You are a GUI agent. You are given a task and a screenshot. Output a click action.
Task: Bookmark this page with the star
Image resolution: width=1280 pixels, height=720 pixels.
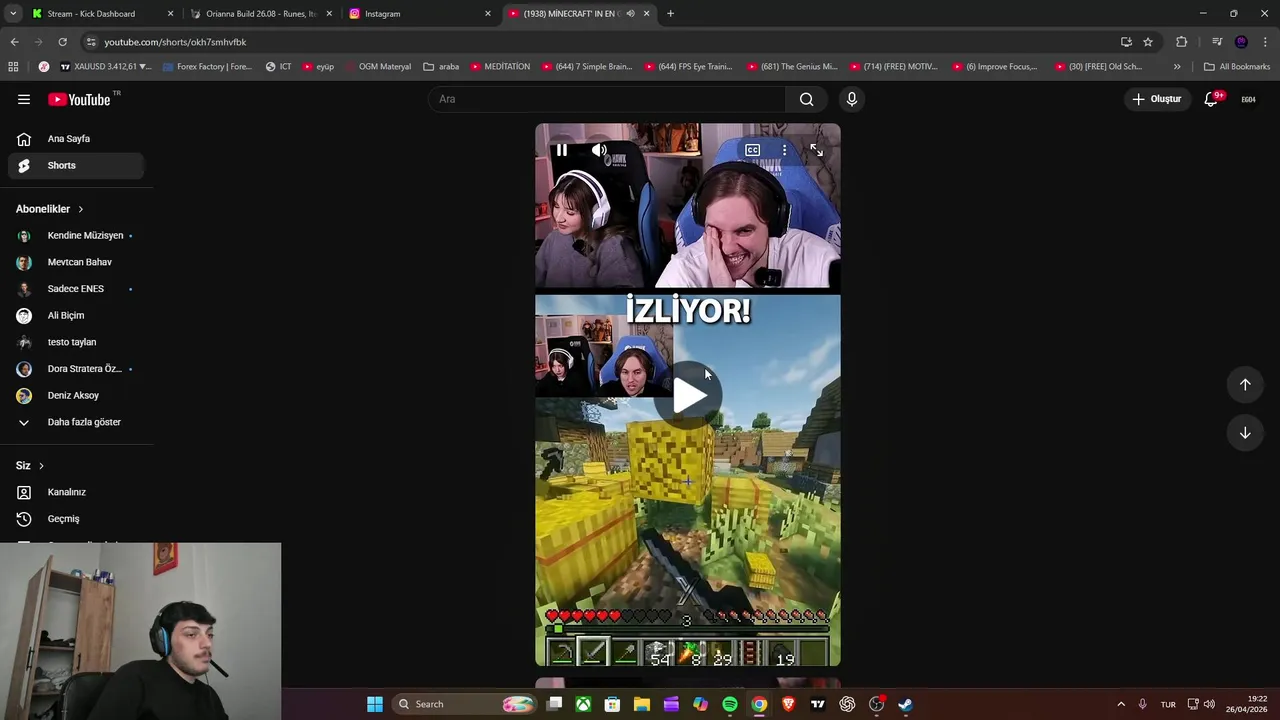point(1148,42)
